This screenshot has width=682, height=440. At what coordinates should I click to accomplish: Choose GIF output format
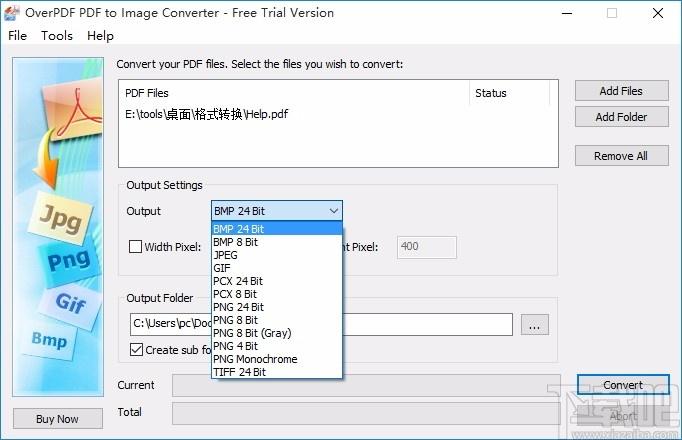(277, 268)
